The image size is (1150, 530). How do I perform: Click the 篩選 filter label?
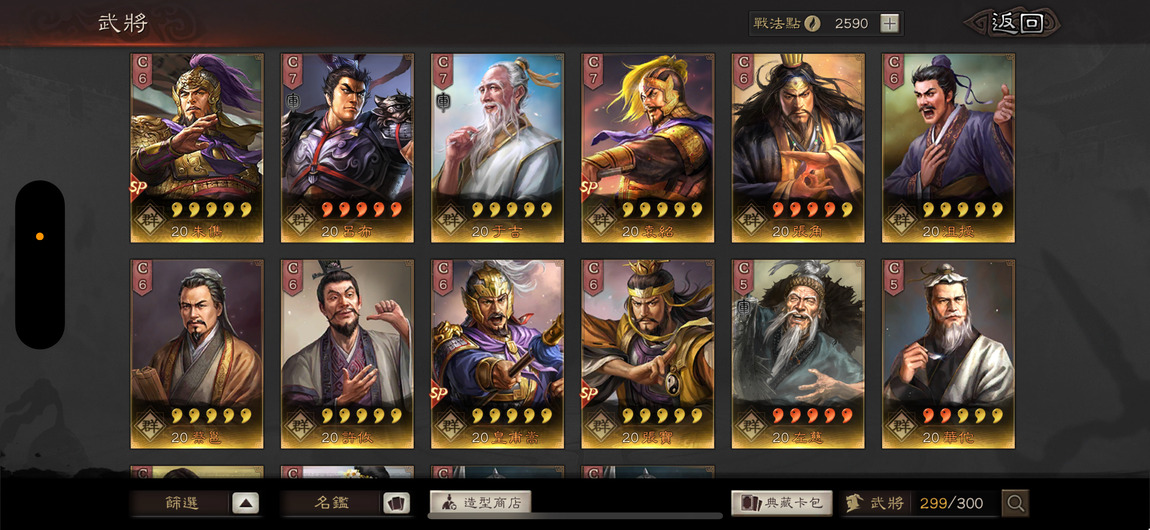pyautogui.click(x=181, y=504)
